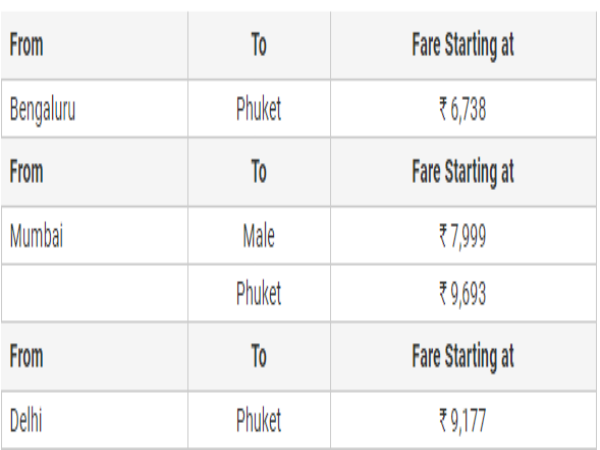Click the Delhi origin cell

tap(27, 418)
